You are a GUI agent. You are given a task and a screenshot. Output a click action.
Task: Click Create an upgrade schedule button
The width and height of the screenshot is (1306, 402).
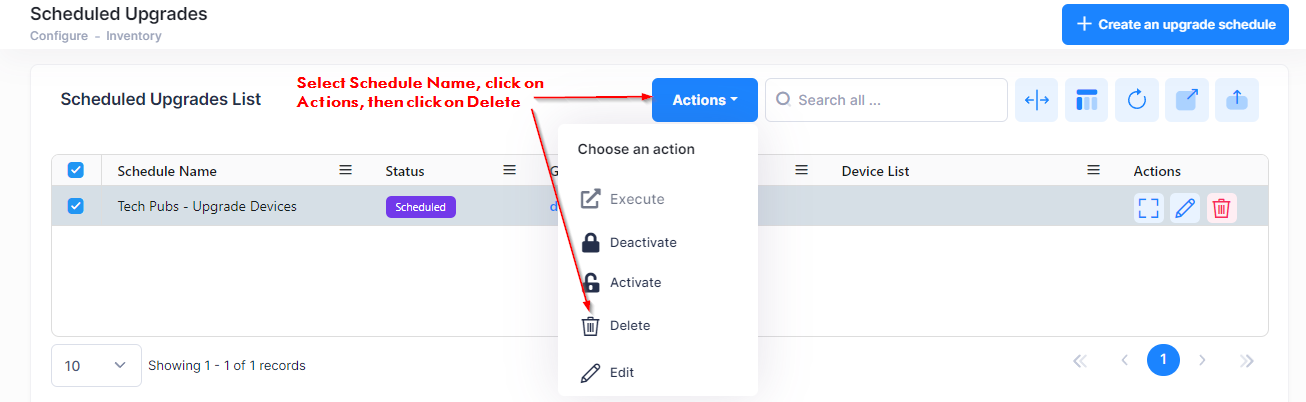1175,24
